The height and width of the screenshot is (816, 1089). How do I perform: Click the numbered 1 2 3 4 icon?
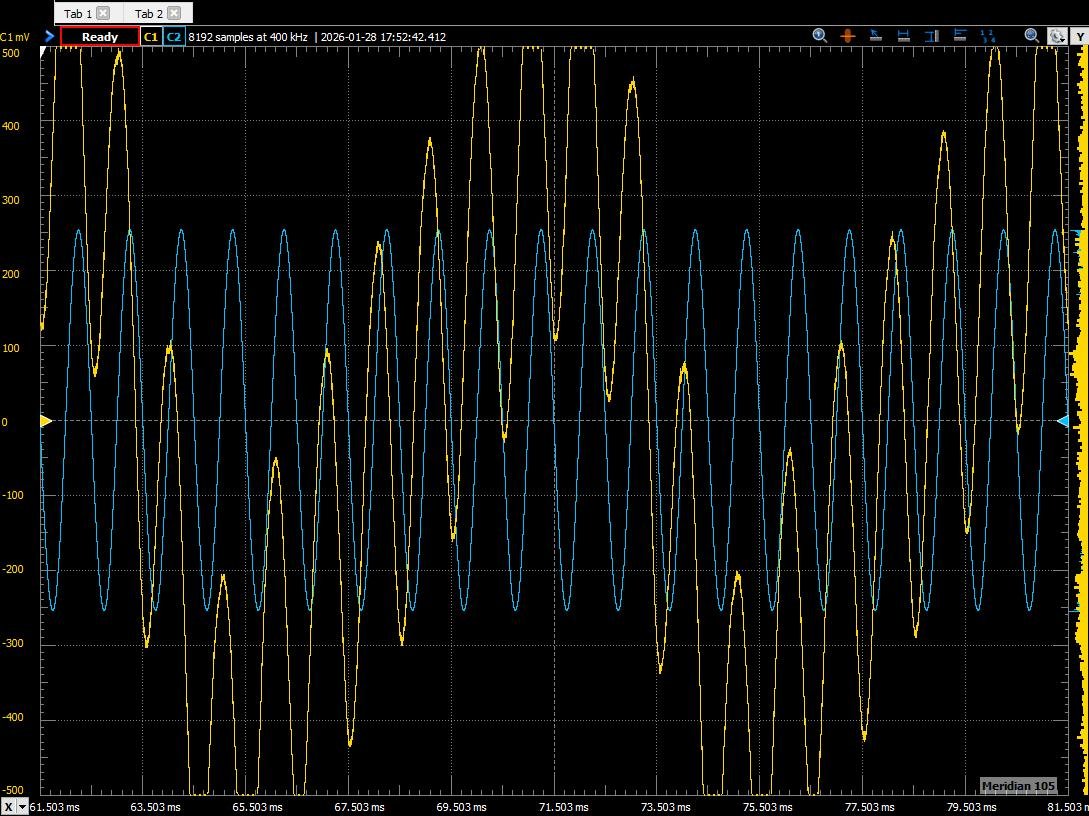[x=988, y=36]
